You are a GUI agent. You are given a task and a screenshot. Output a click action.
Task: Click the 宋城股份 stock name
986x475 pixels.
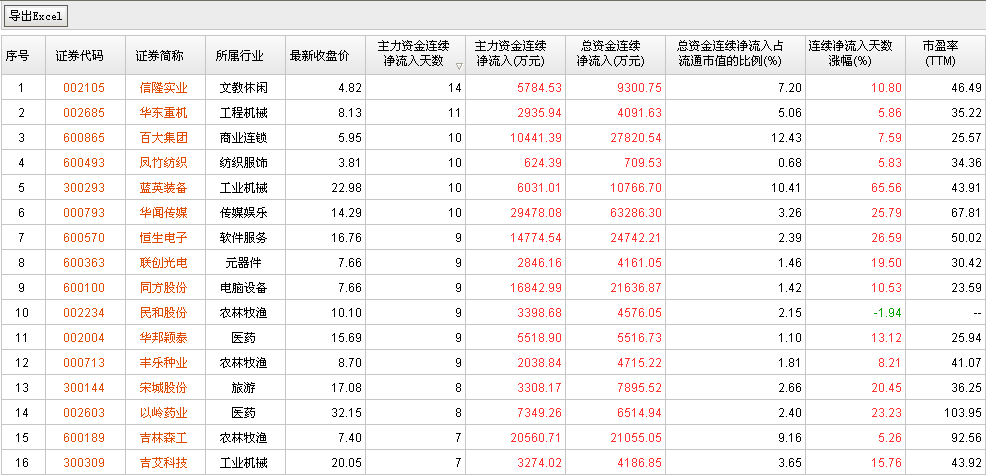(x=163, y=387)
